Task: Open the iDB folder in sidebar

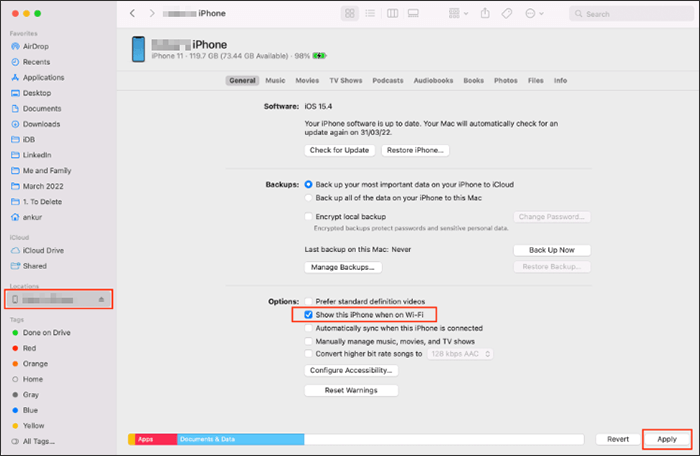Action: point(29,140)
